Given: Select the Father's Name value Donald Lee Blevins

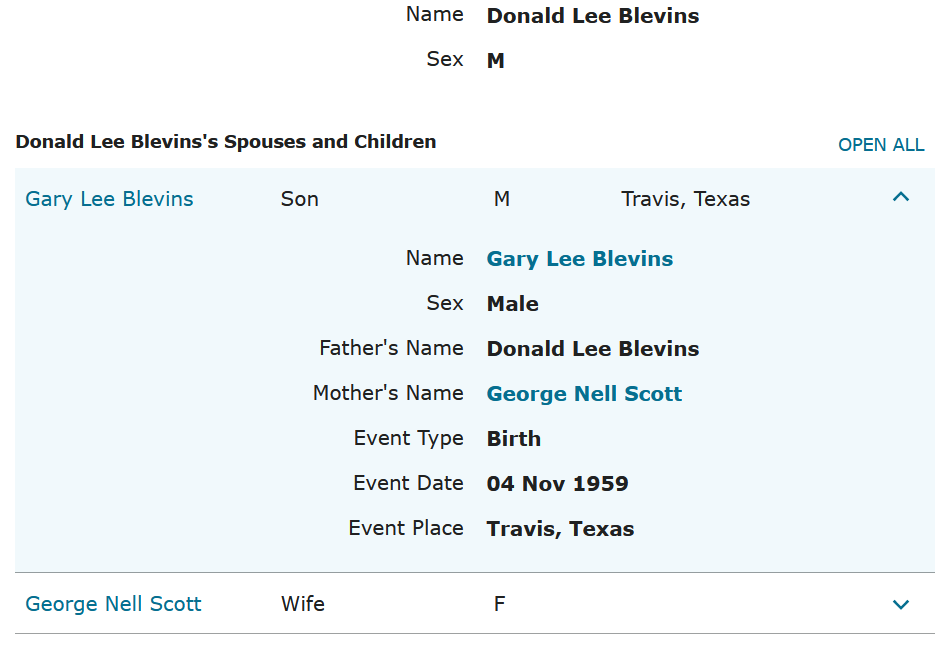Looking at the screenshot, I should coord(592,349).
